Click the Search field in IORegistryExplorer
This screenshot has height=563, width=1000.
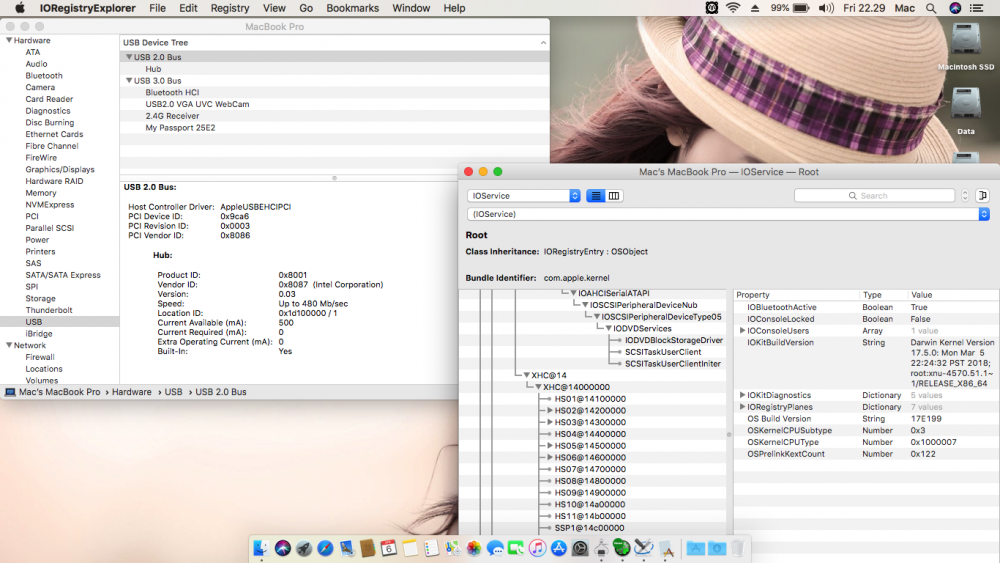874,196
